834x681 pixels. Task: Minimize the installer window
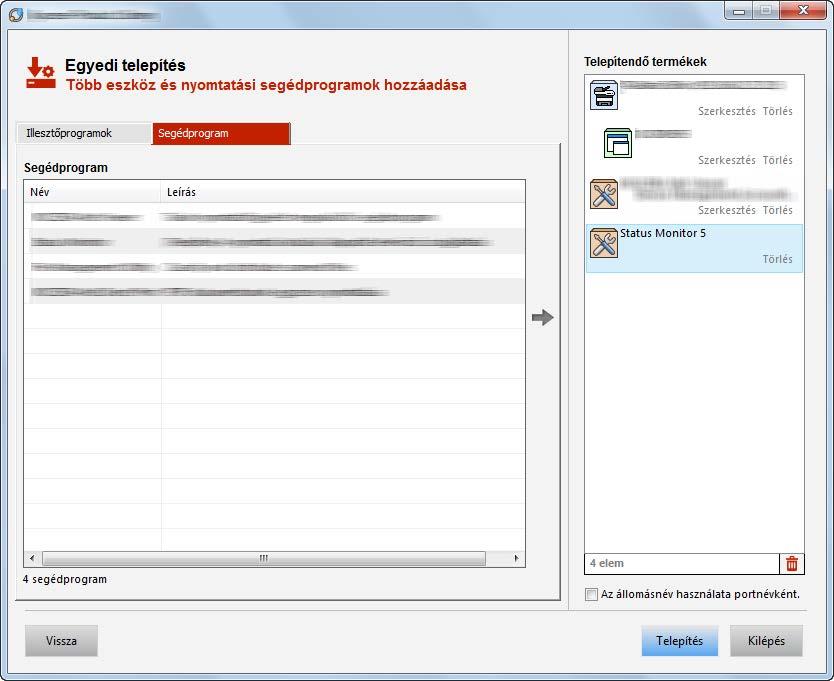(739, 11)
